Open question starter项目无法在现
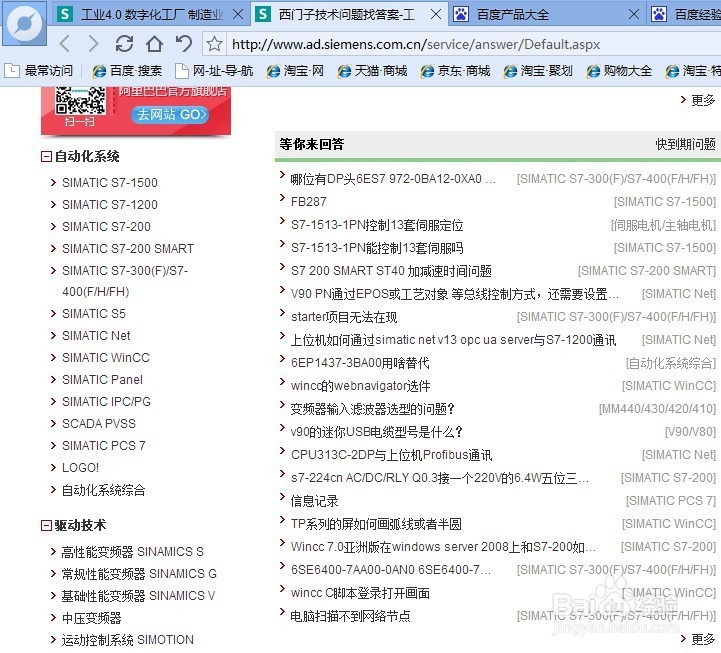The width and height of the screenshot is (721, 653). point(343,317)
